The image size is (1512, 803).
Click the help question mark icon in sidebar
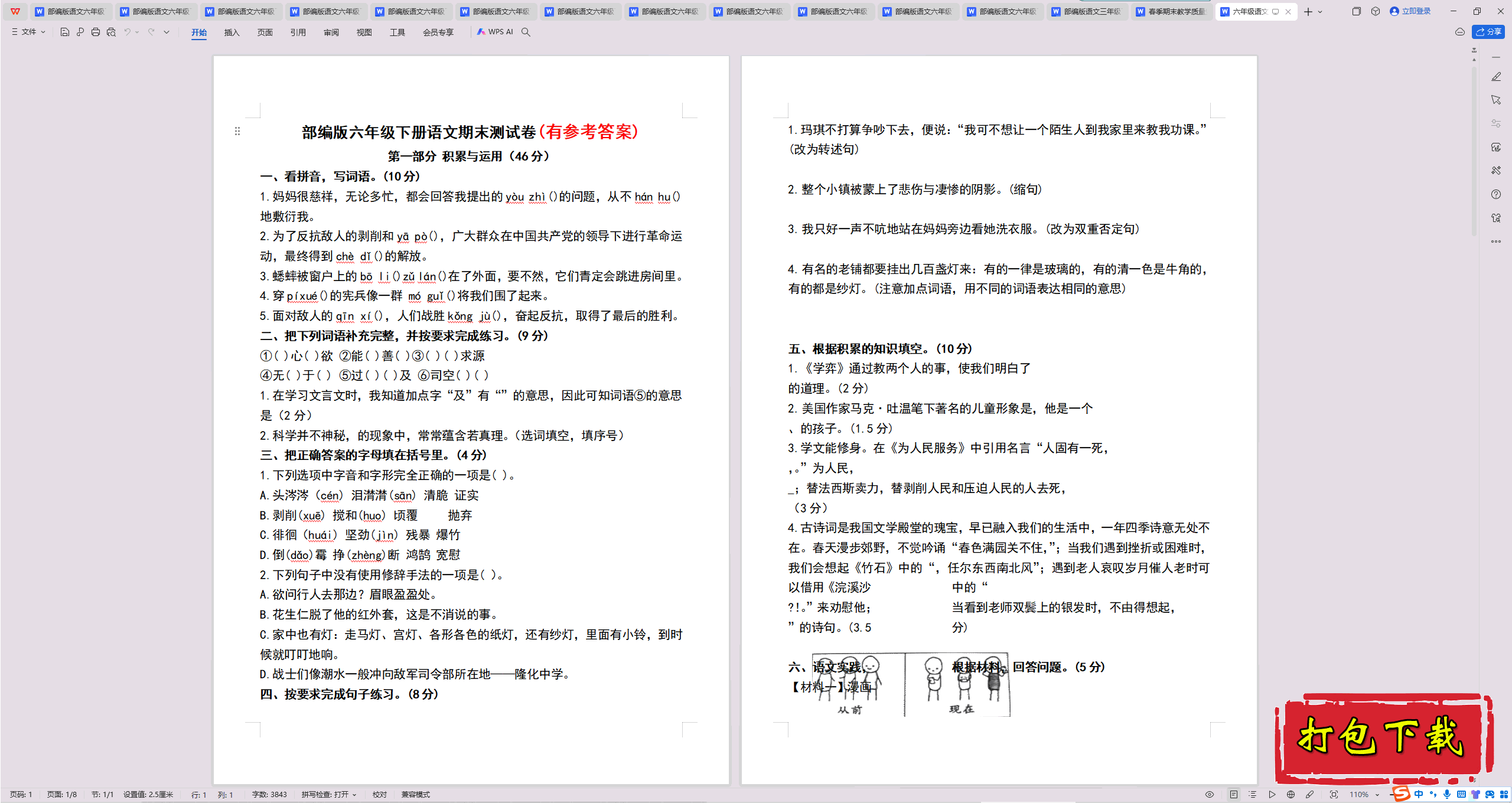click(1496, 194)
